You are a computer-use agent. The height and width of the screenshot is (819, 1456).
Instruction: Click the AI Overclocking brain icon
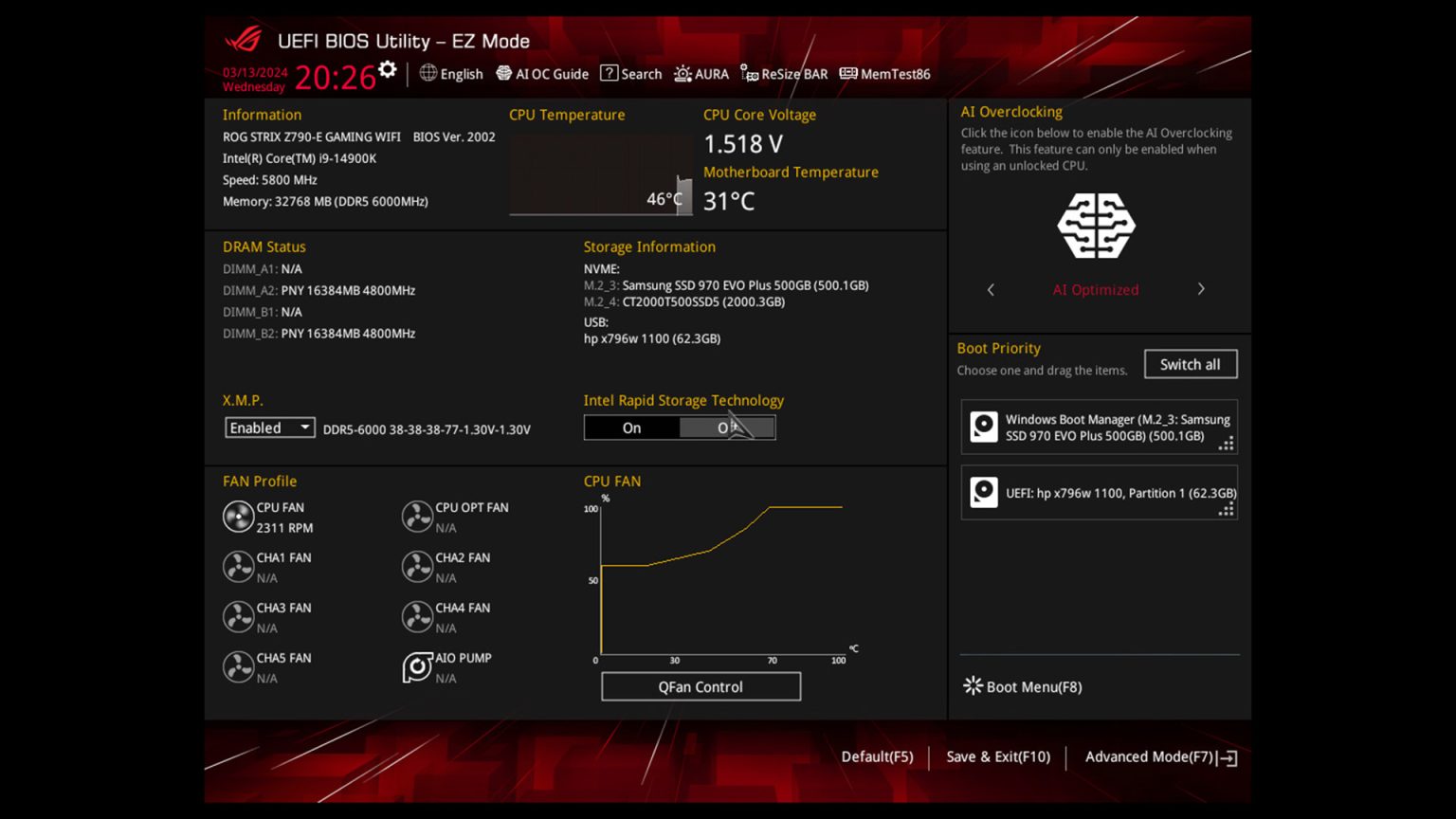click(1096, 226)
